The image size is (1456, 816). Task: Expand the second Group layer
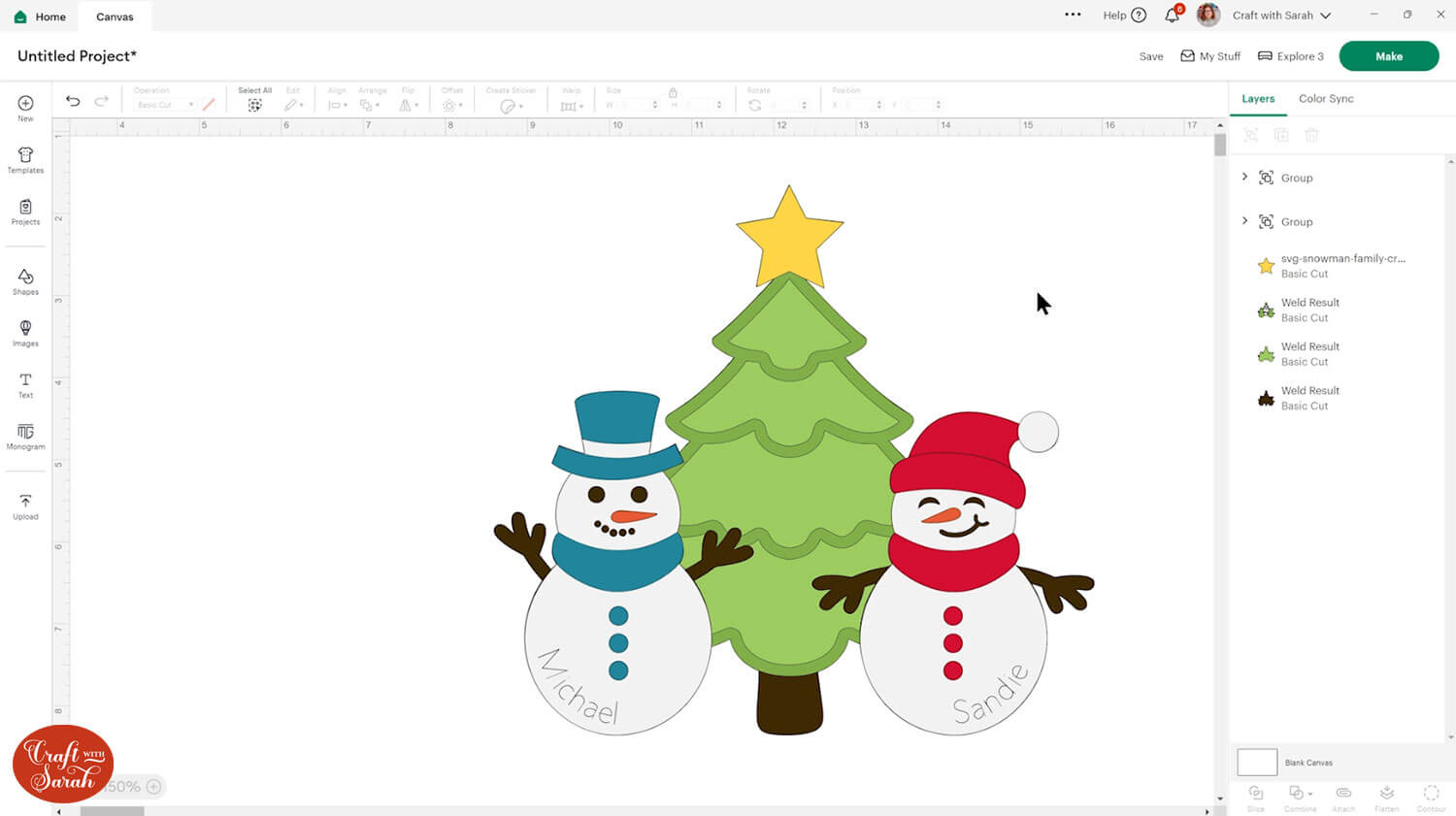click(1245, 221)
